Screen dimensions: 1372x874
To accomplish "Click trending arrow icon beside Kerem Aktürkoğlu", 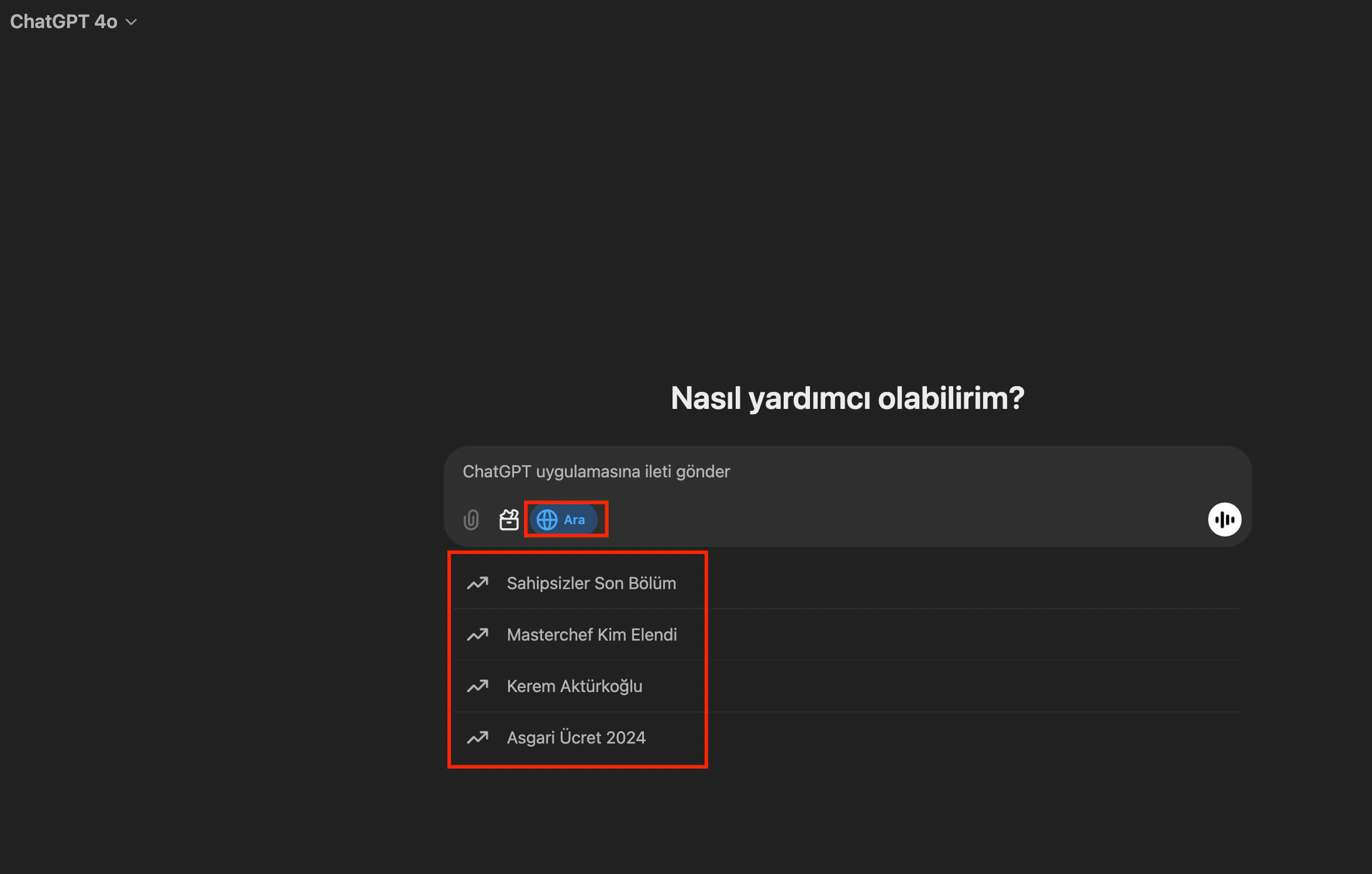I will click(x=477, y=686).
